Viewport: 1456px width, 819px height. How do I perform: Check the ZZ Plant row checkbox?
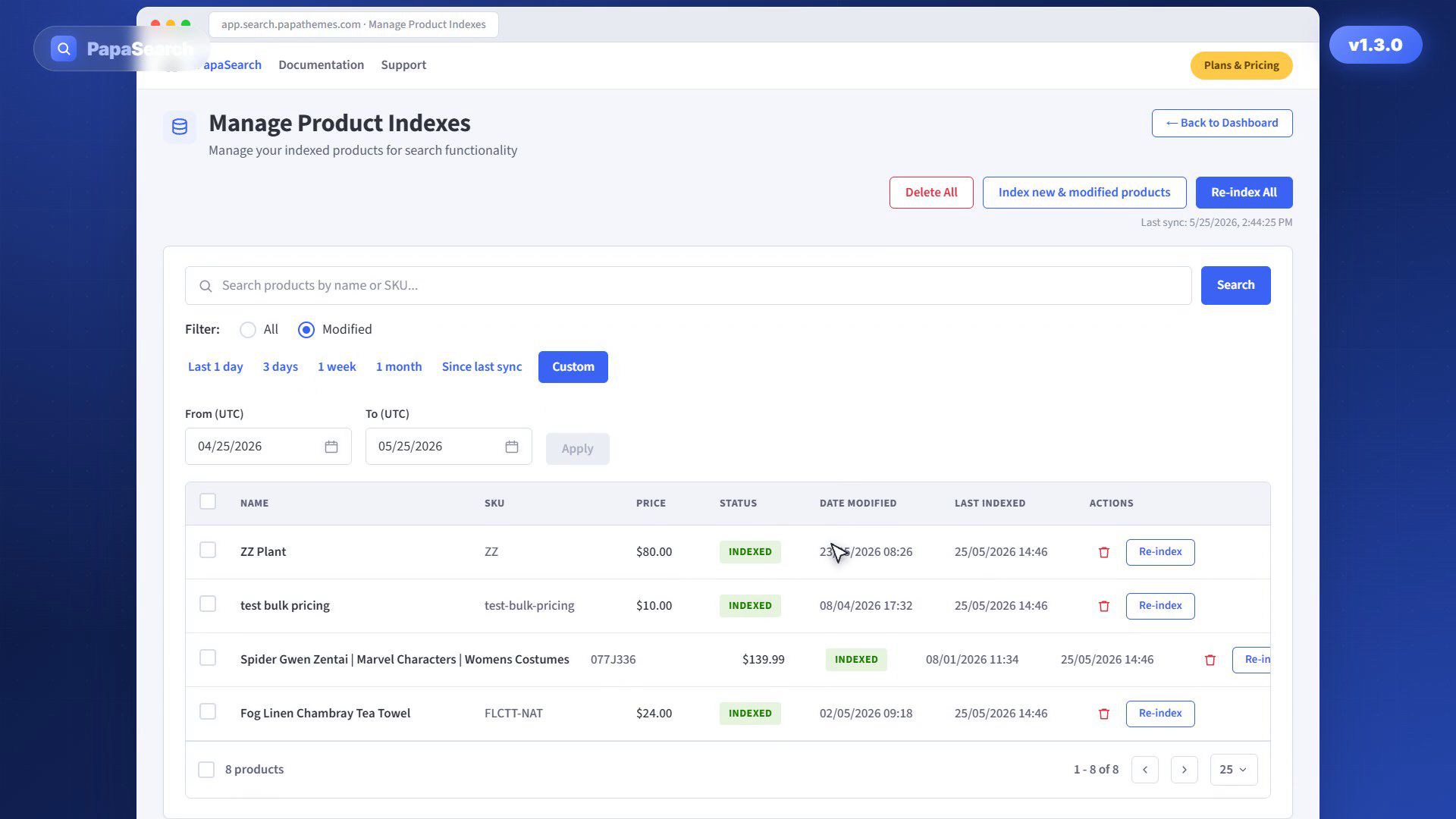[x=208, y=550]
